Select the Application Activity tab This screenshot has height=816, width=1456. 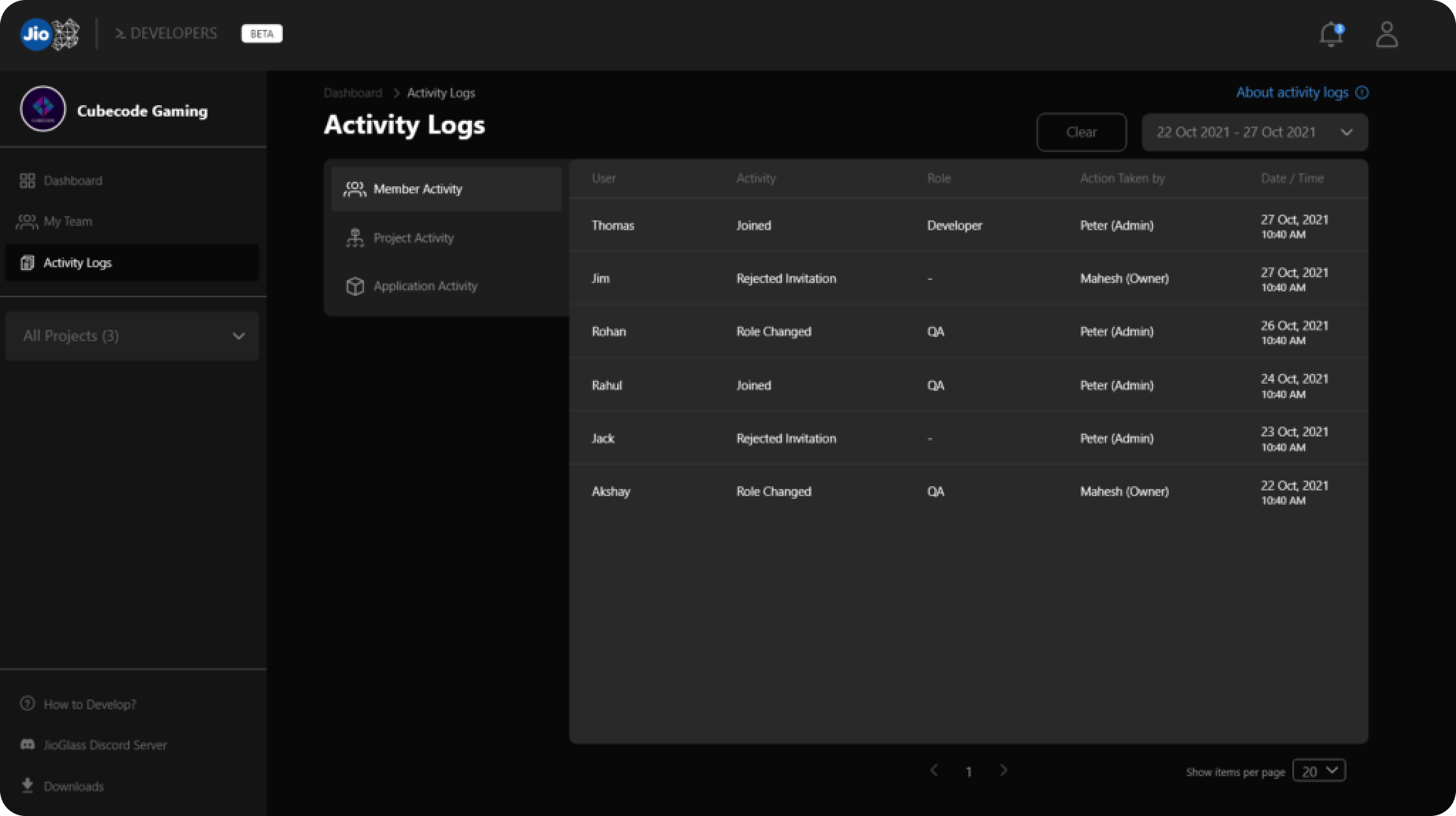[x=446, y=286]
